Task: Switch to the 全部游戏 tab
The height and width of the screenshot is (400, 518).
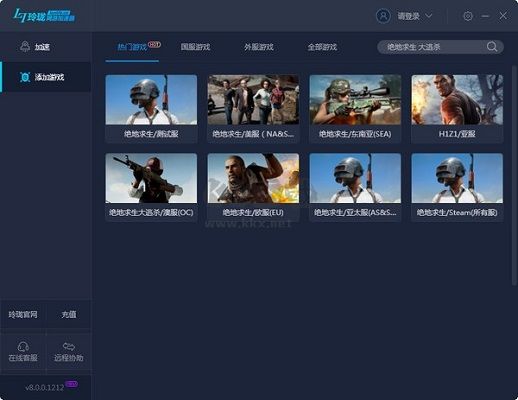Action: [322, 47]
